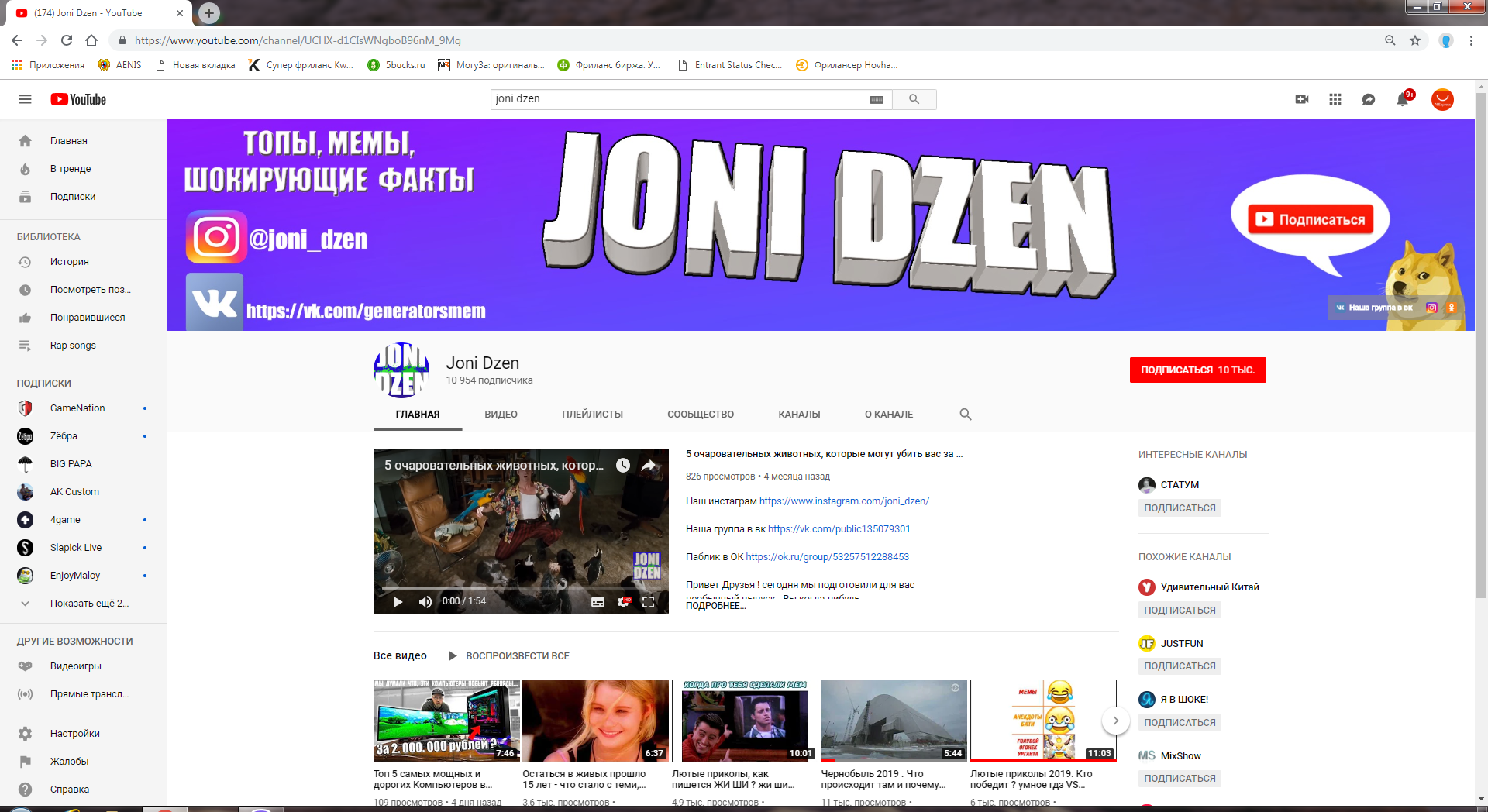The height and width of the screenshot is (812, 1488).
Task: Switch to the ПЛЕЙЛИСТЫ tab
Action: pos(592,415)
